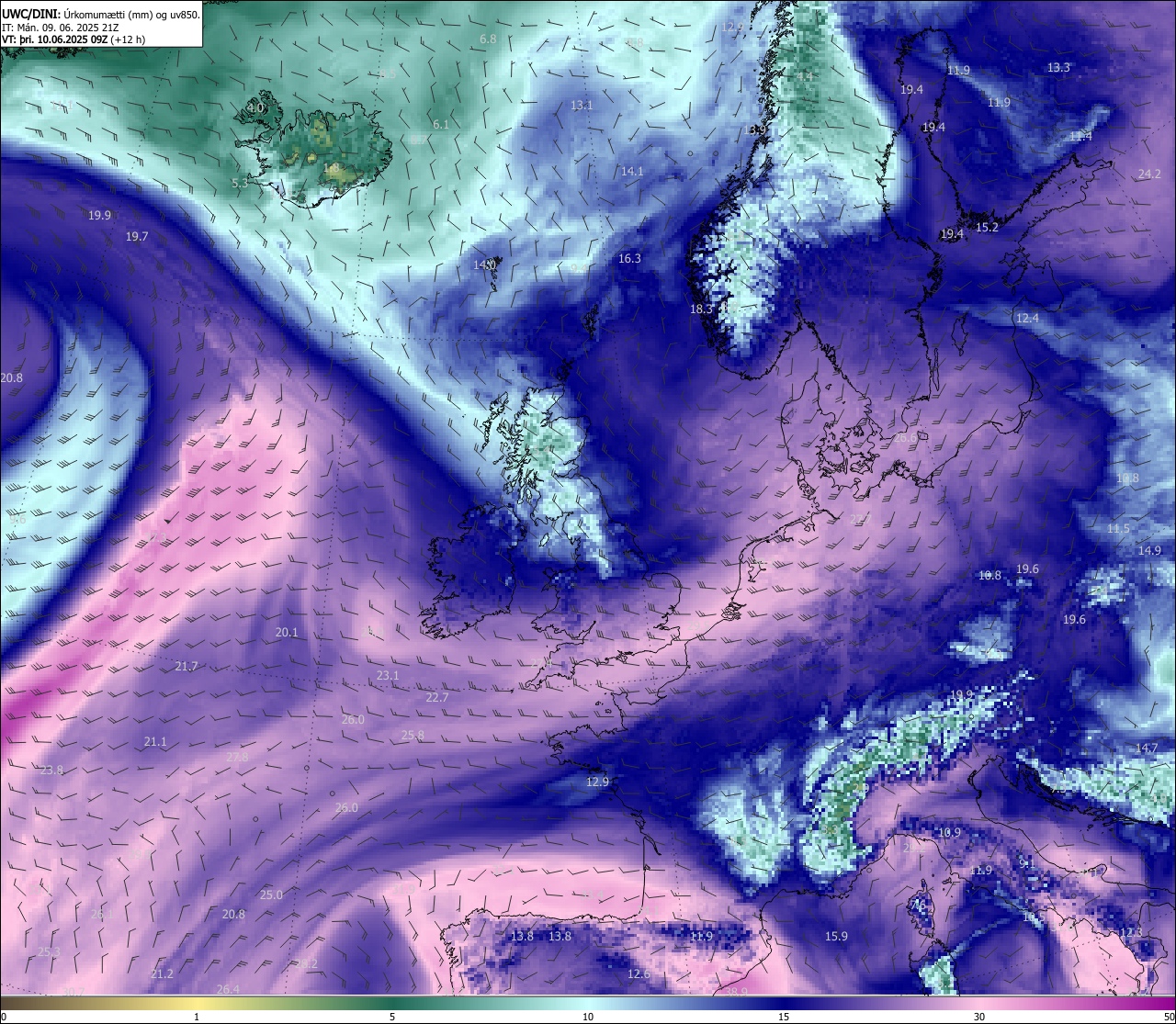Image resolution: width=1176 pixels, height=1024 pixels.
Task: Click the map value 21.2
Action: tap(162, 973)
